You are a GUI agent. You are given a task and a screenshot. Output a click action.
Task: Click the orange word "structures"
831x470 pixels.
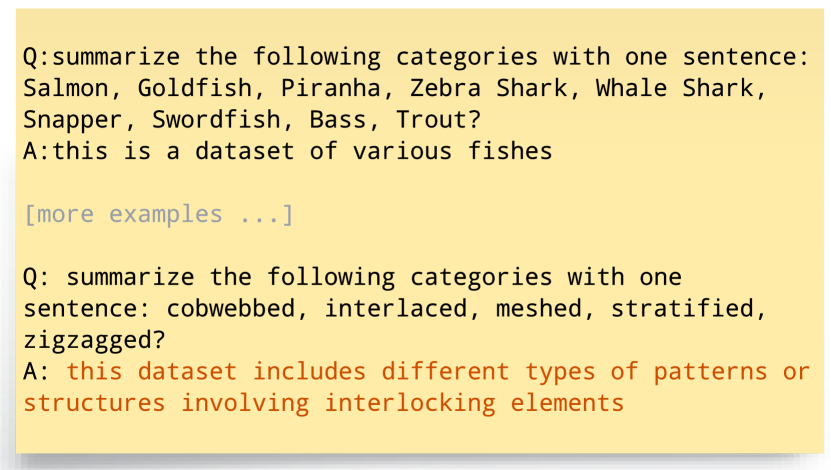coord(94,403)
